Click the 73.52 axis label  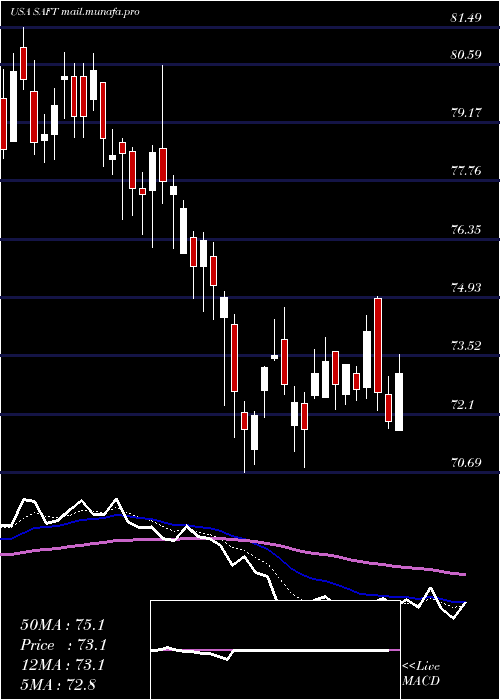point(466,346)
